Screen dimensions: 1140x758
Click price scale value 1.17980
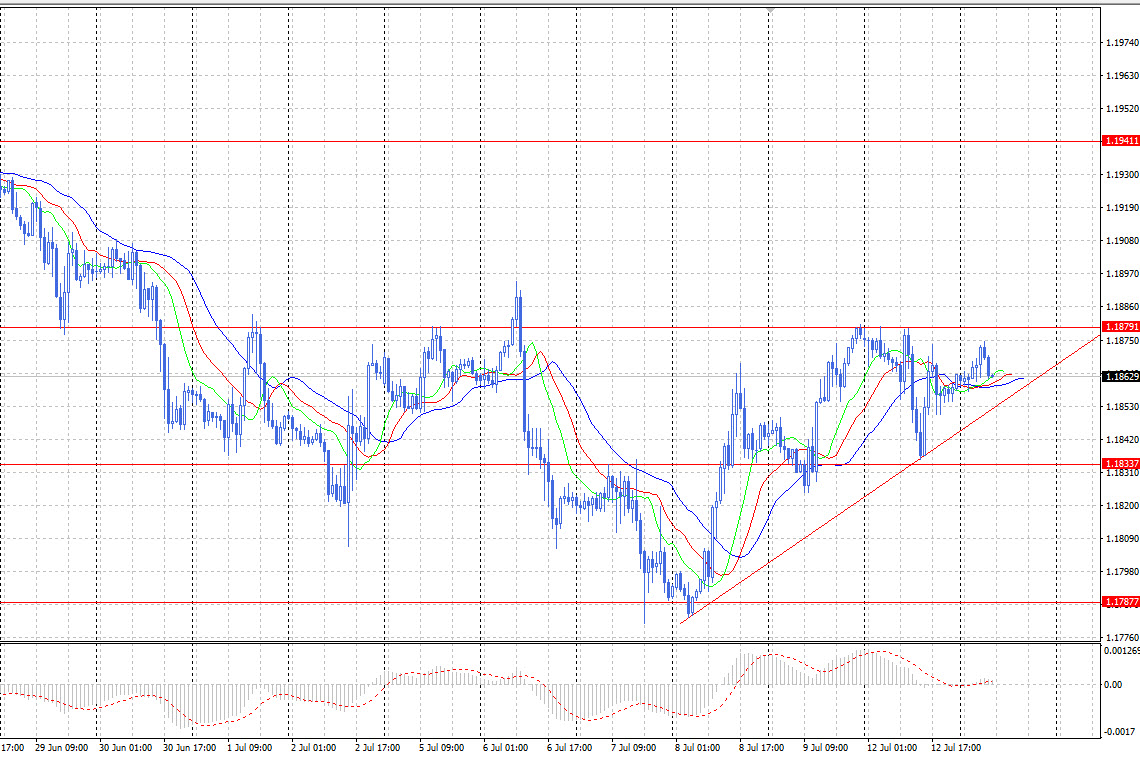pyautogui.click(x=1122, y=572)
